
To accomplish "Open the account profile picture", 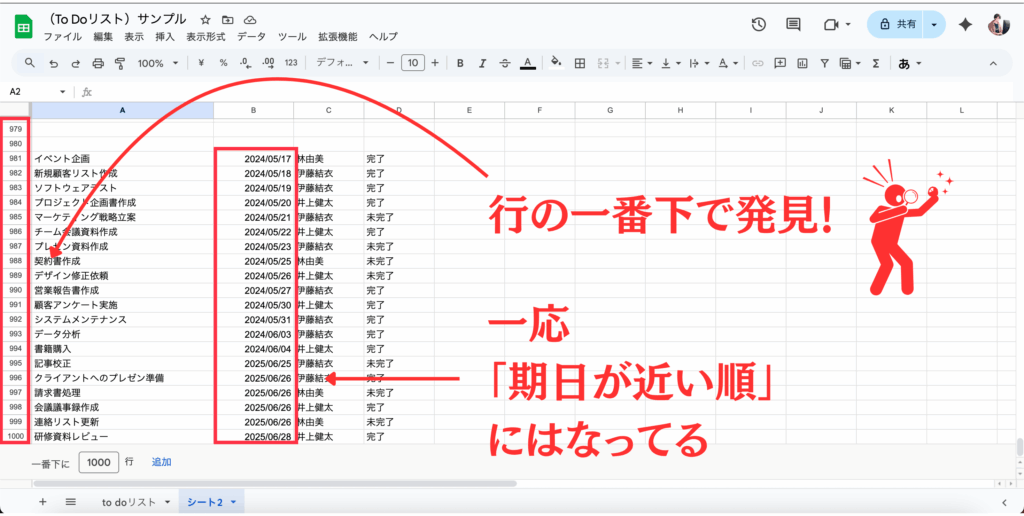I will tap(999, 24).
